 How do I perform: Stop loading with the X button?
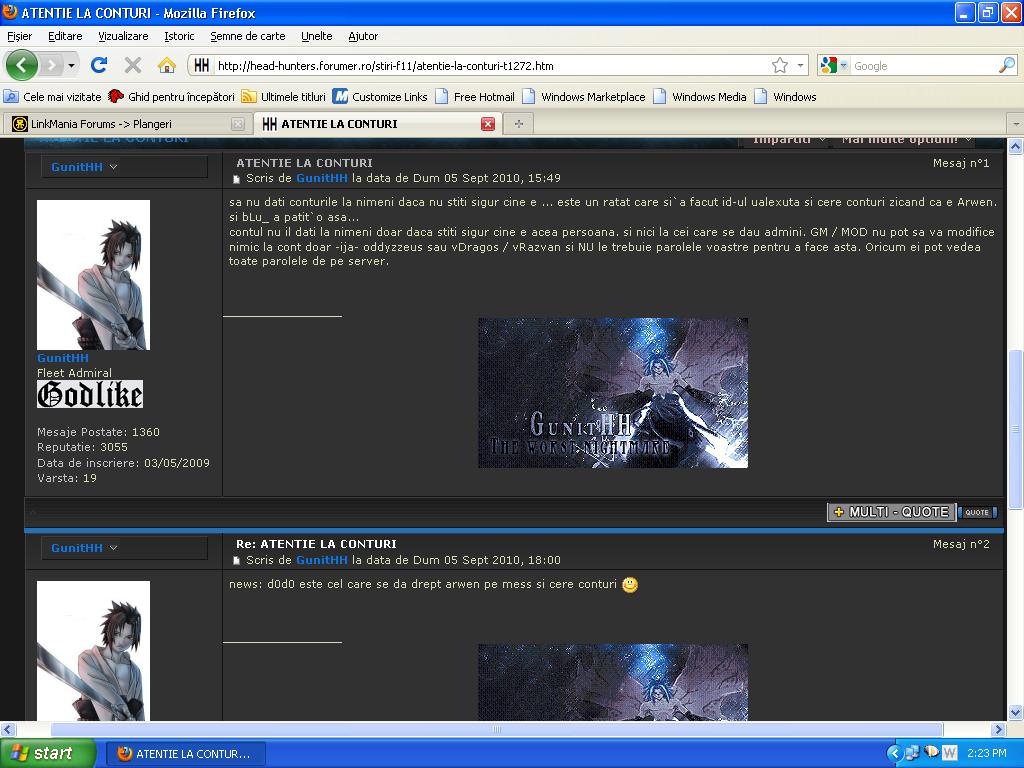(x=133, y=65)
